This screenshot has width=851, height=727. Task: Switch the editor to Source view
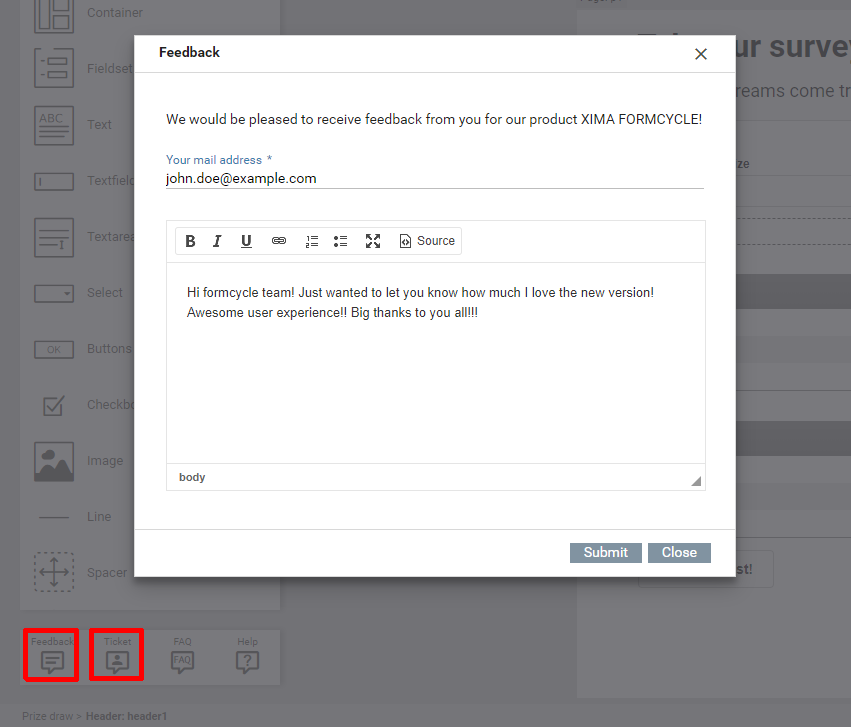coord(427,241)
